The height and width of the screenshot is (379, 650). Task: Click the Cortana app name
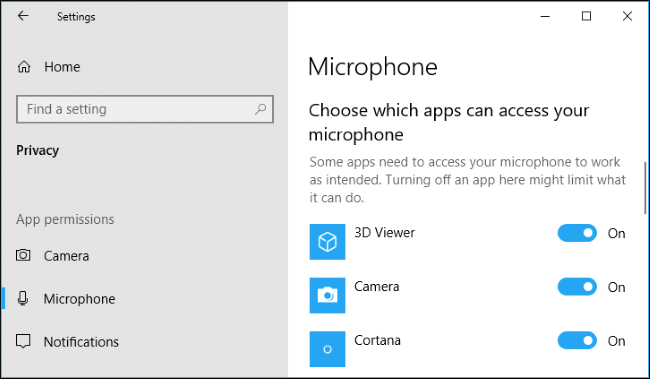tap(377, 340)
